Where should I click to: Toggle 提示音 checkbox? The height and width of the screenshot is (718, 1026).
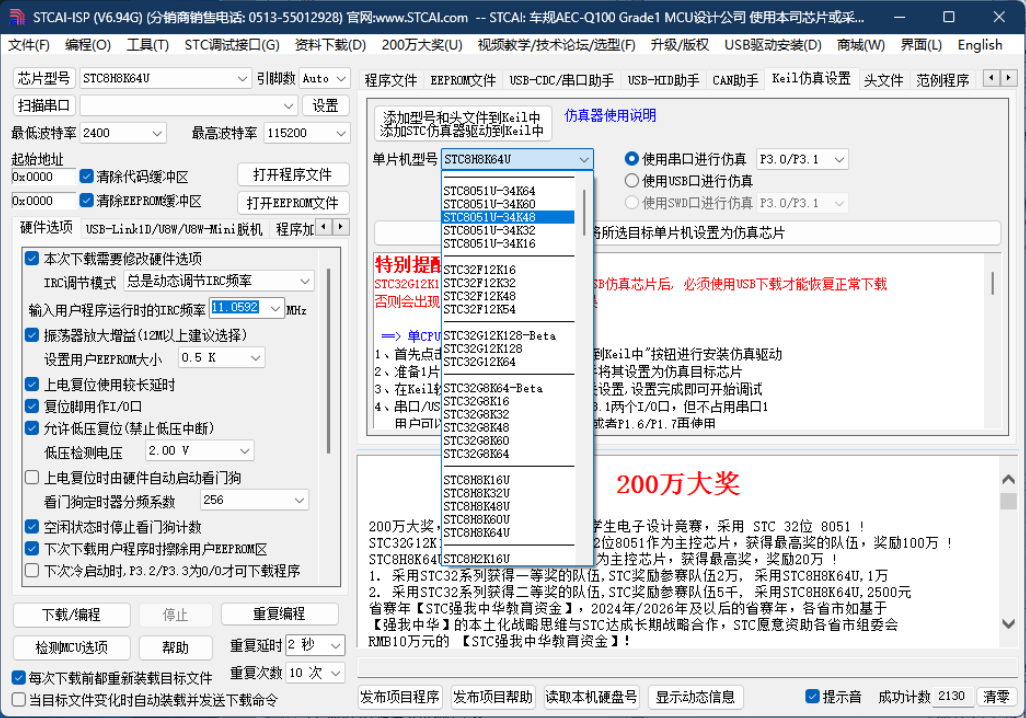pos(812,696)
